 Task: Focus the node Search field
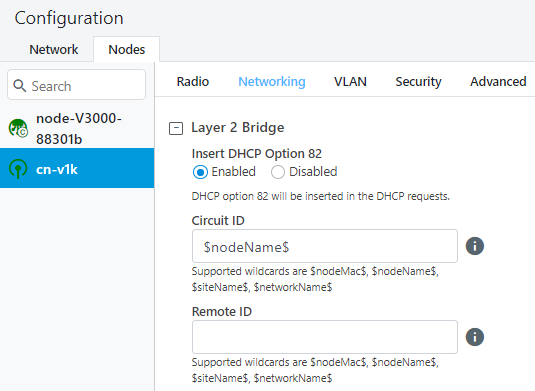tap(76, 85)
